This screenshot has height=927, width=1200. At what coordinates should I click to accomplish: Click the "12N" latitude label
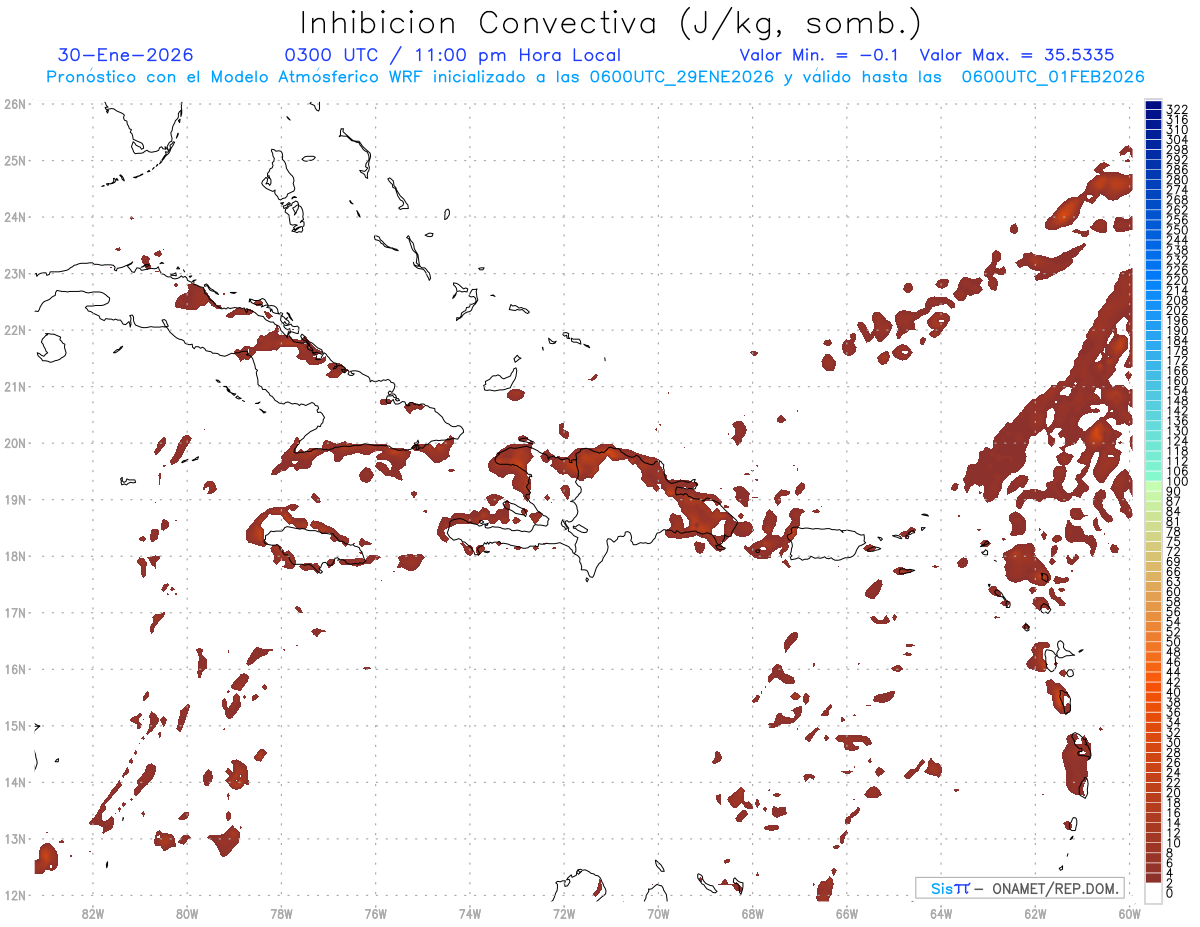click(14, 895)
